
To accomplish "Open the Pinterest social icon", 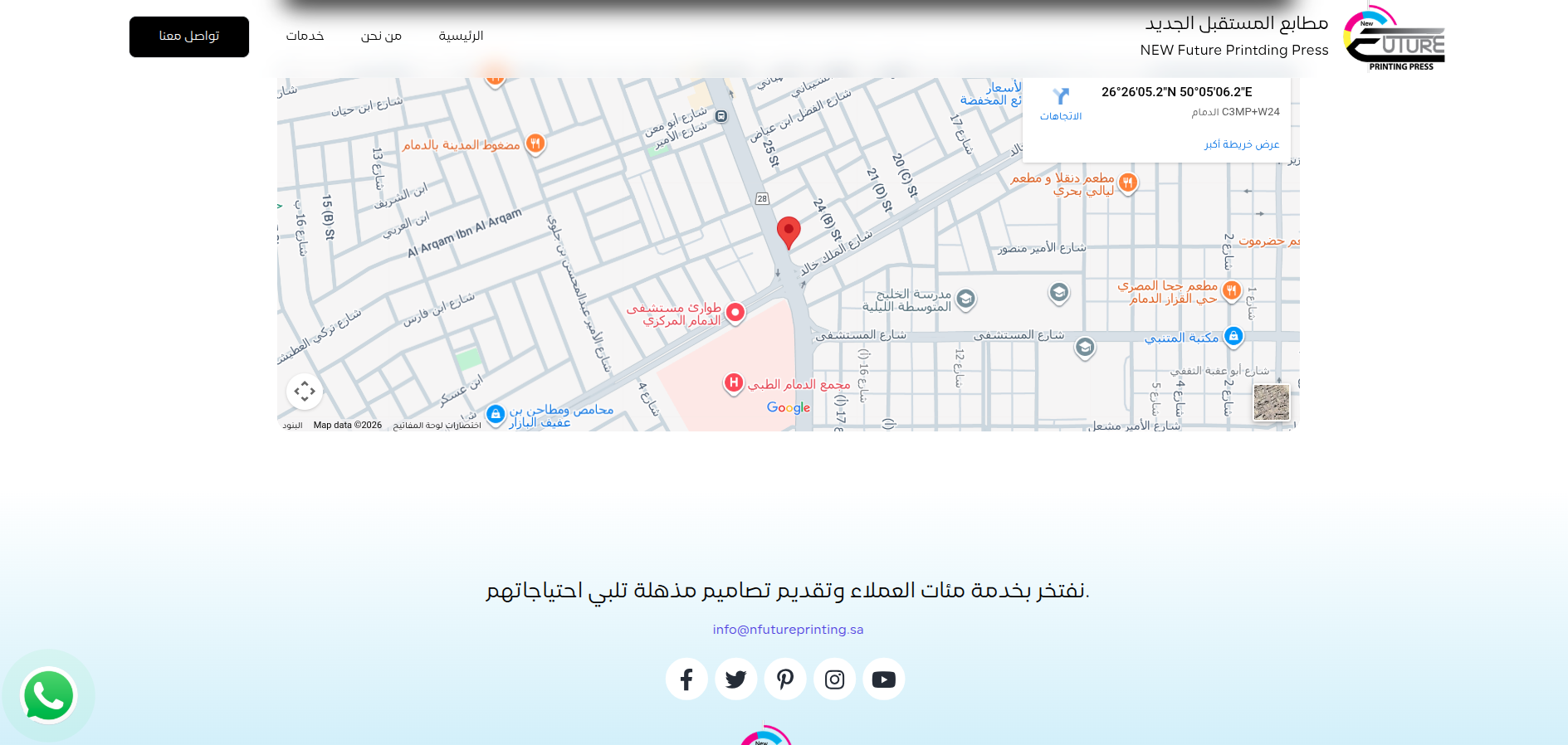I will 785,679.
